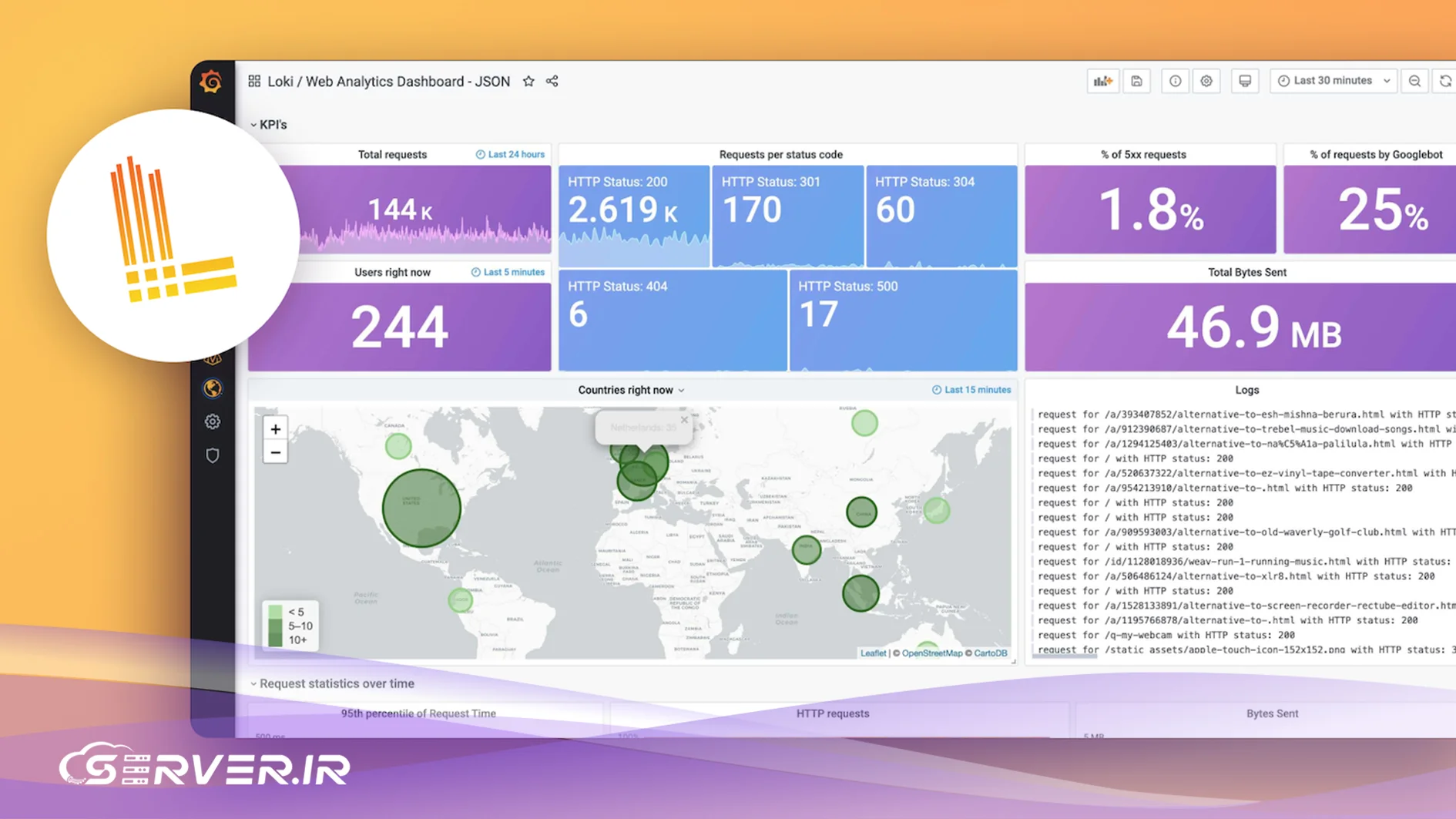
Task: Zoom out time range magnifier icon
Action: [1414, 81]
